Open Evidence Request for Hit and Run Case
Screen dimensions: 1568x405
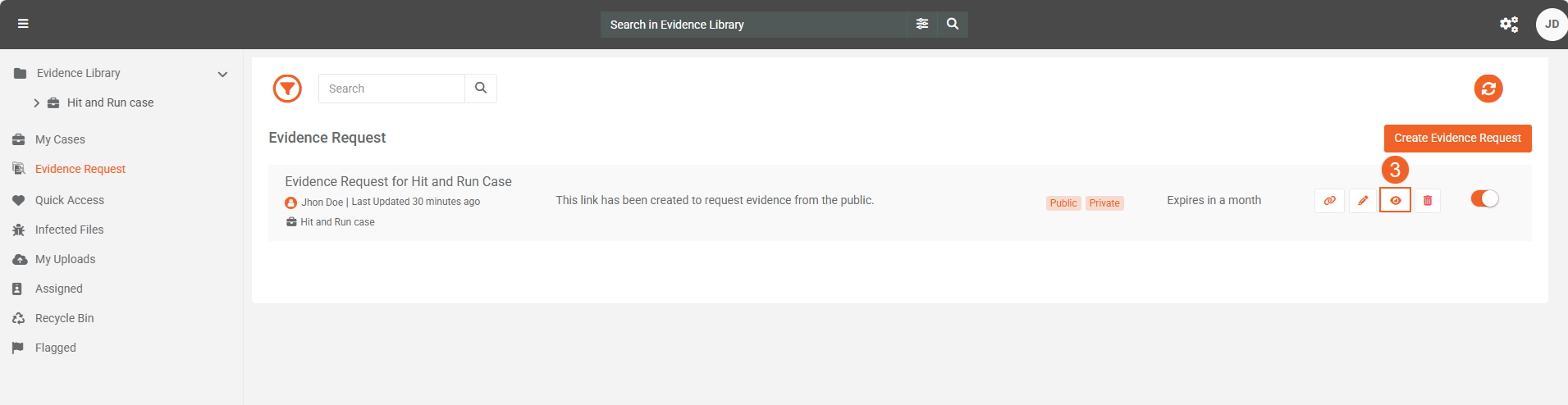(x=398, y=181)
